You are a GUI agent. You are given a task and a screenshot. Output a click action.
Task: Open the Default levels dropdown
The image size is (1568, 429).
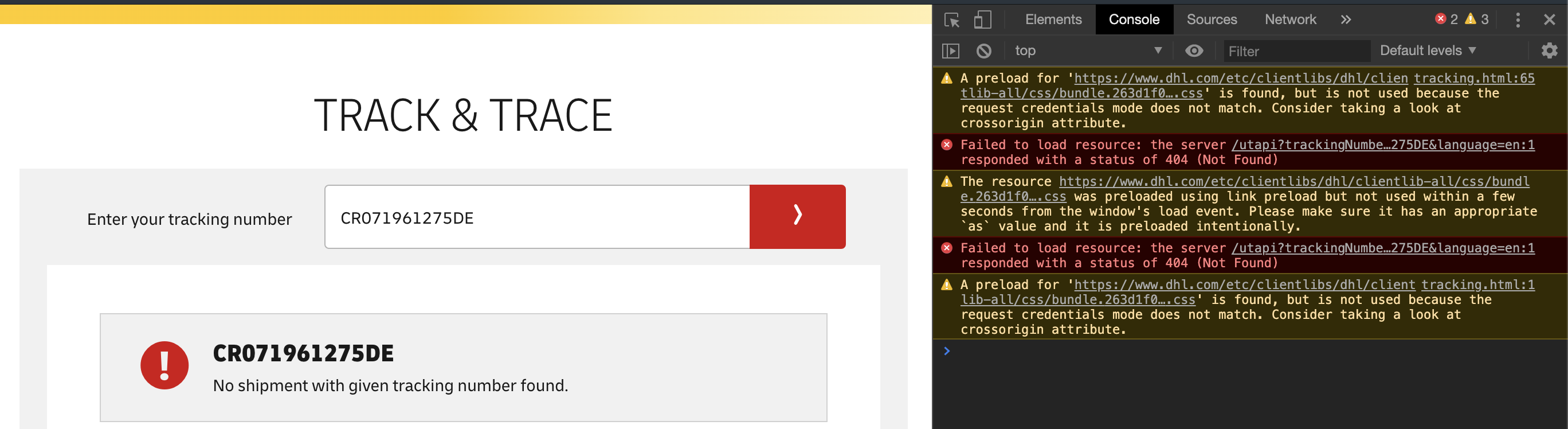click(1427, 51)
